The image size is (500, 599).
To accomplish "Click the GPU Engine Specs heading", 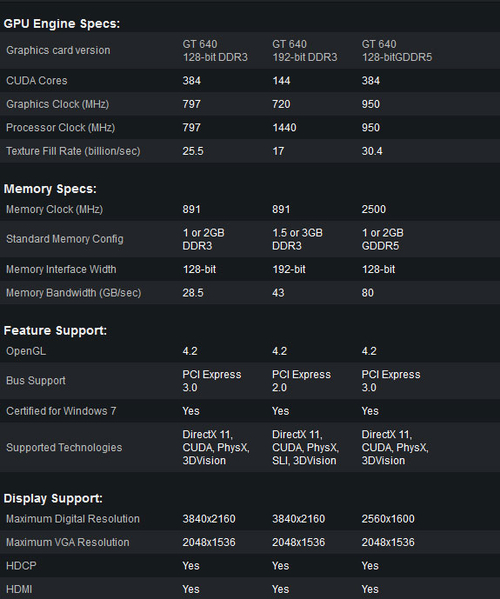I will pos(61,24).
